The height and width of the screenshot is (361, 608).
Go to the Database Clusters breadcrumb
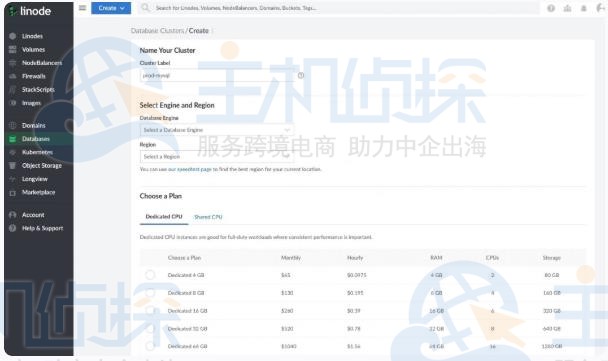[157, 31]
